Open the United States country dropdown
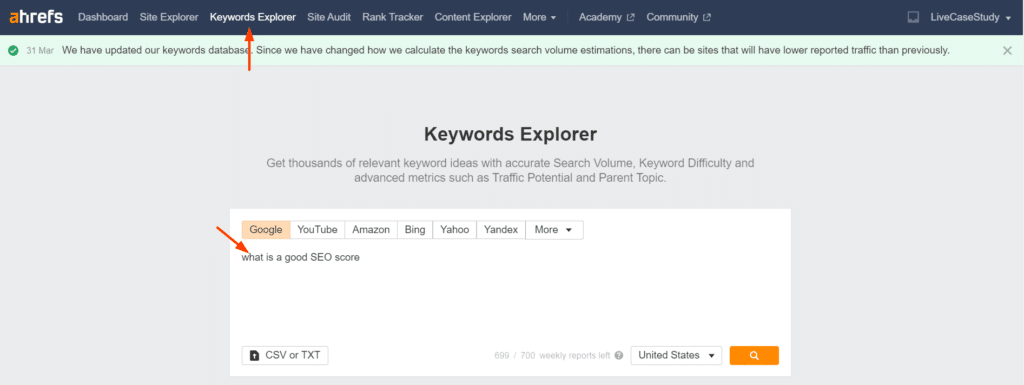Image resolution: width=1024 pixels, height=385 pixels. (x=676, y=356)
